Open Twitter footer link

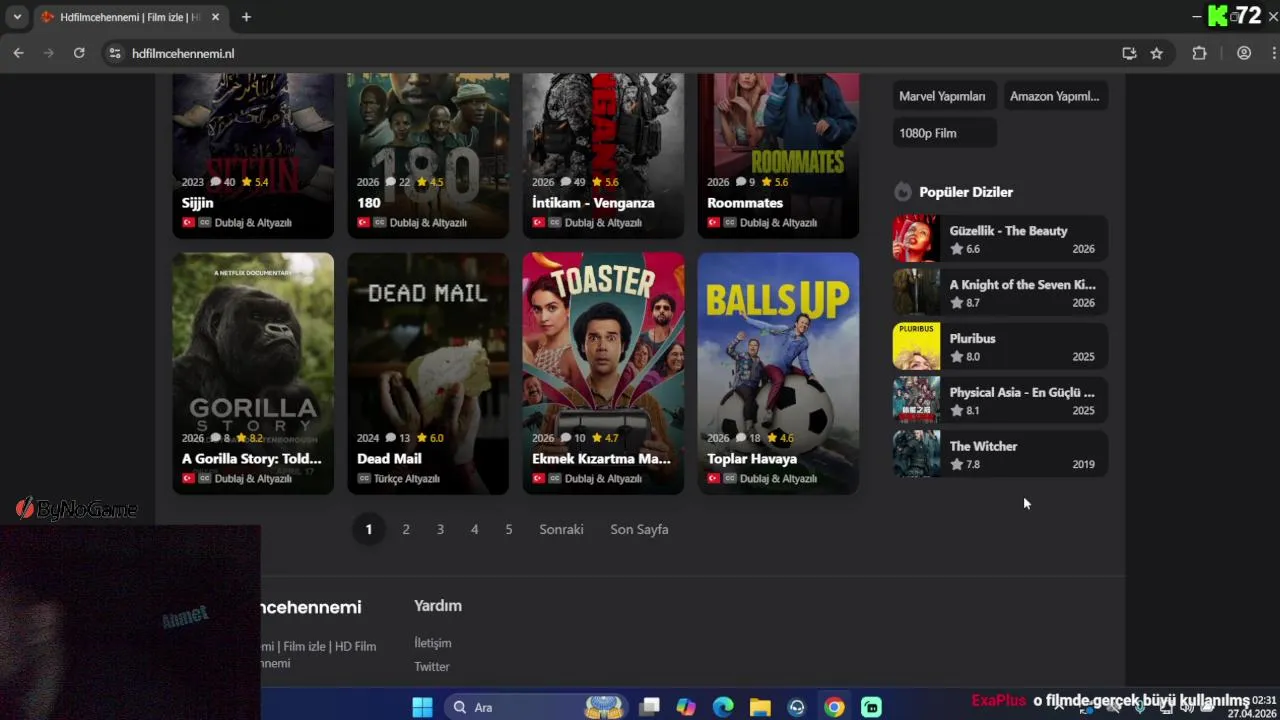click(x=432, y=667)
